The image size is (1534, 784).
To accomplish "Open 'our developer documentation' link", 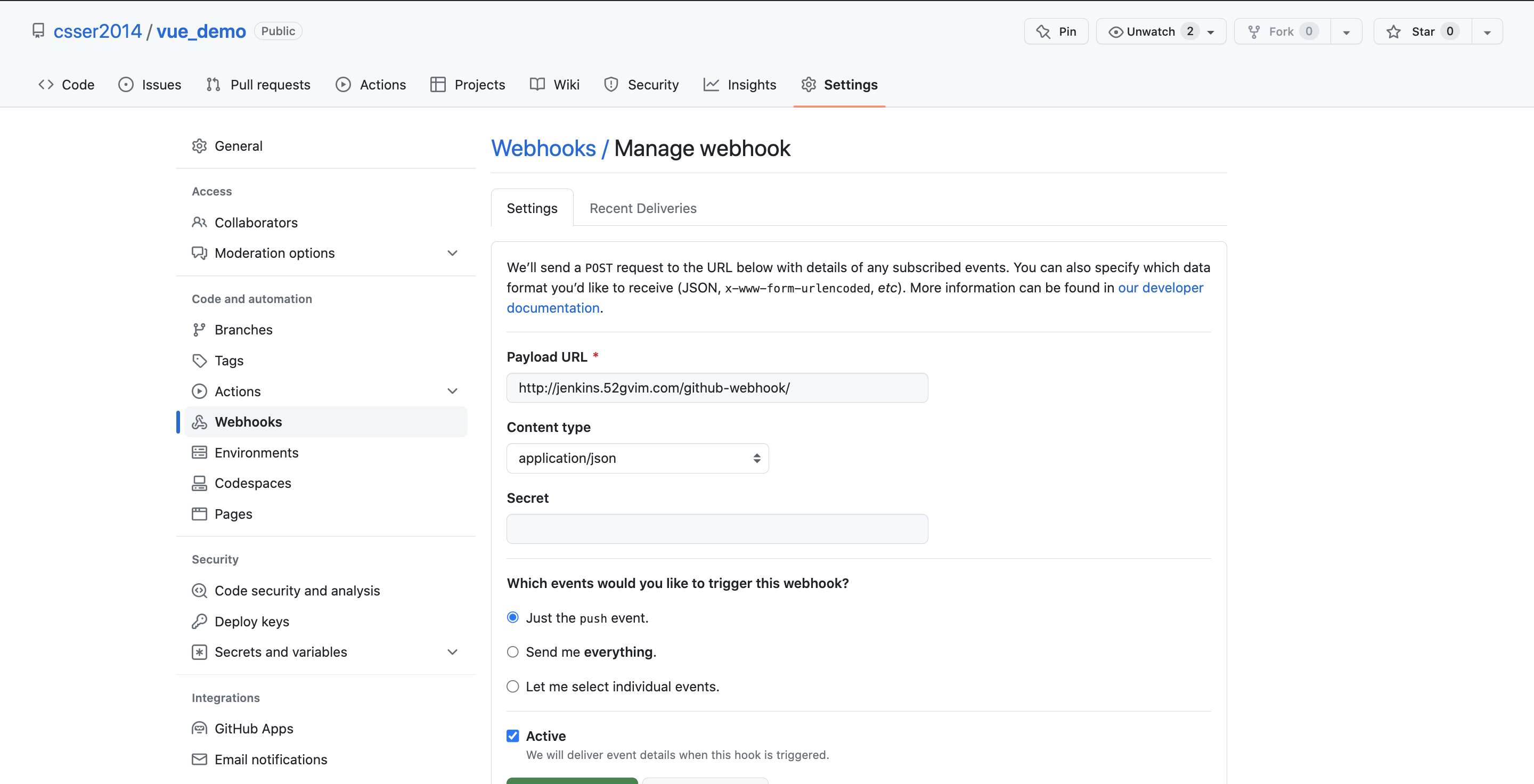I will (x=855, y=298).
